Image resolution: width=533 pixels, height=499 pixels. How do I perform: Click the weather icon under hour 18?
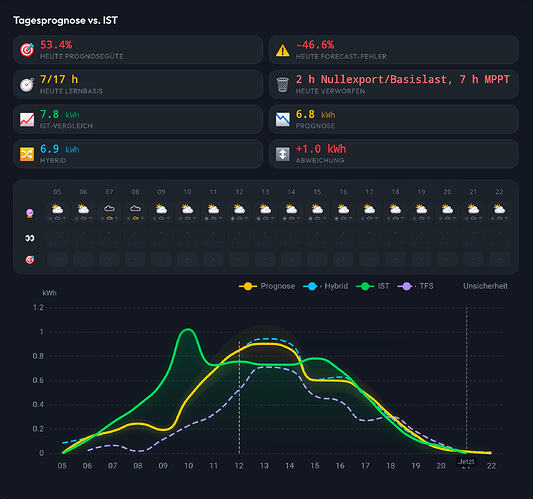coord(395,209)
